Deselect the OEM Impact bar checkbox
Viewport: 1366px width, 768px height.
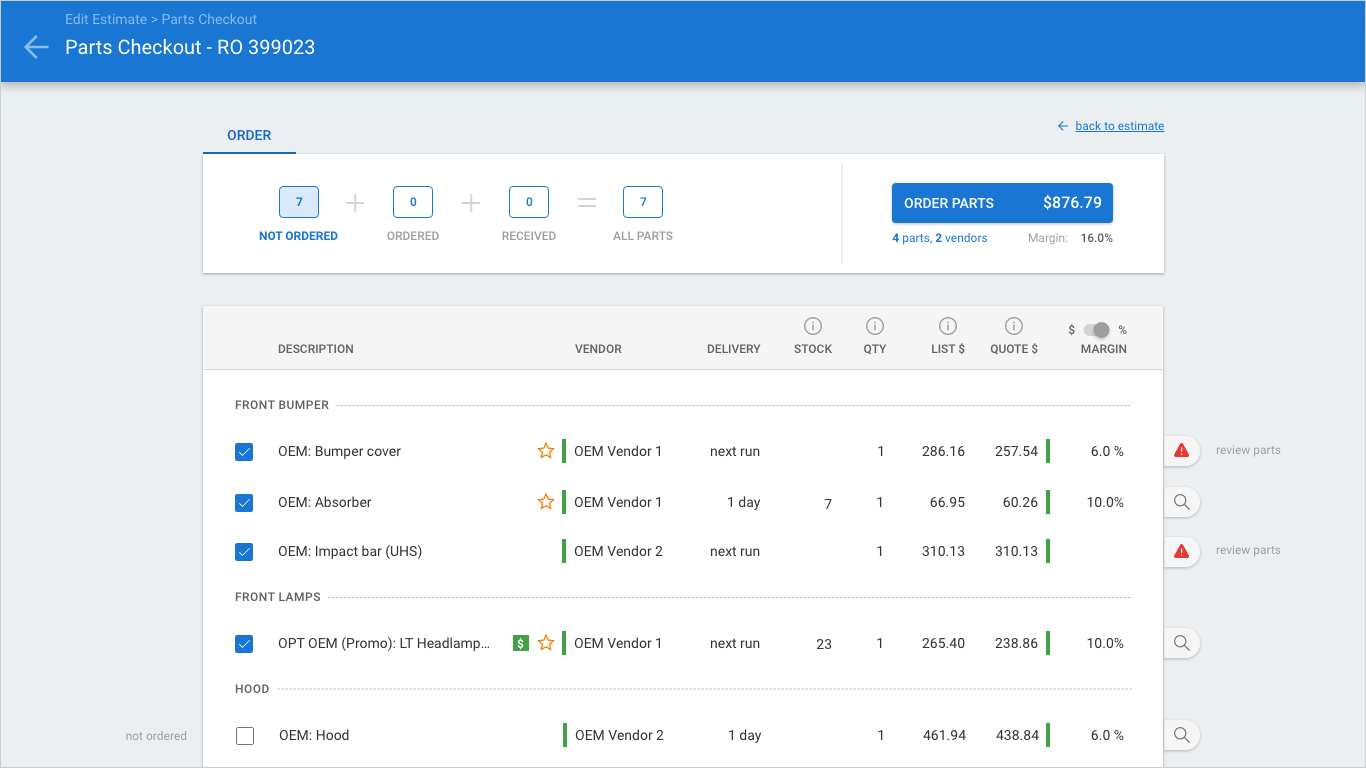click(x=244, y=551)
